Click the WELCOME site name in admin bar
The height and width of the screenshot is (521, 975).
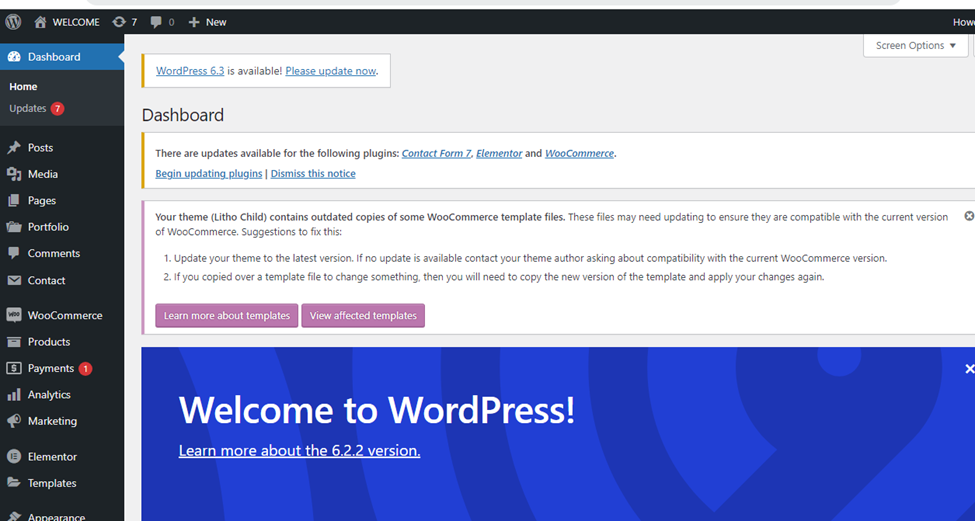point(76,22)
